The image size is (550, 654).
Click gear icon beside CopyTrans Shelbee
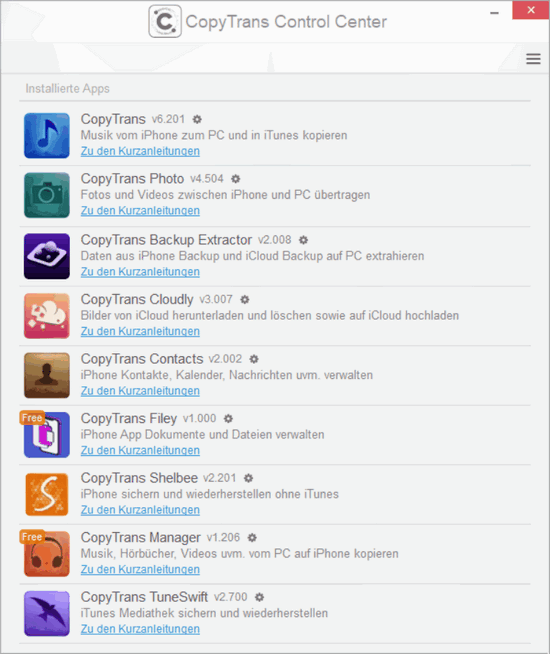click(248, 478)
